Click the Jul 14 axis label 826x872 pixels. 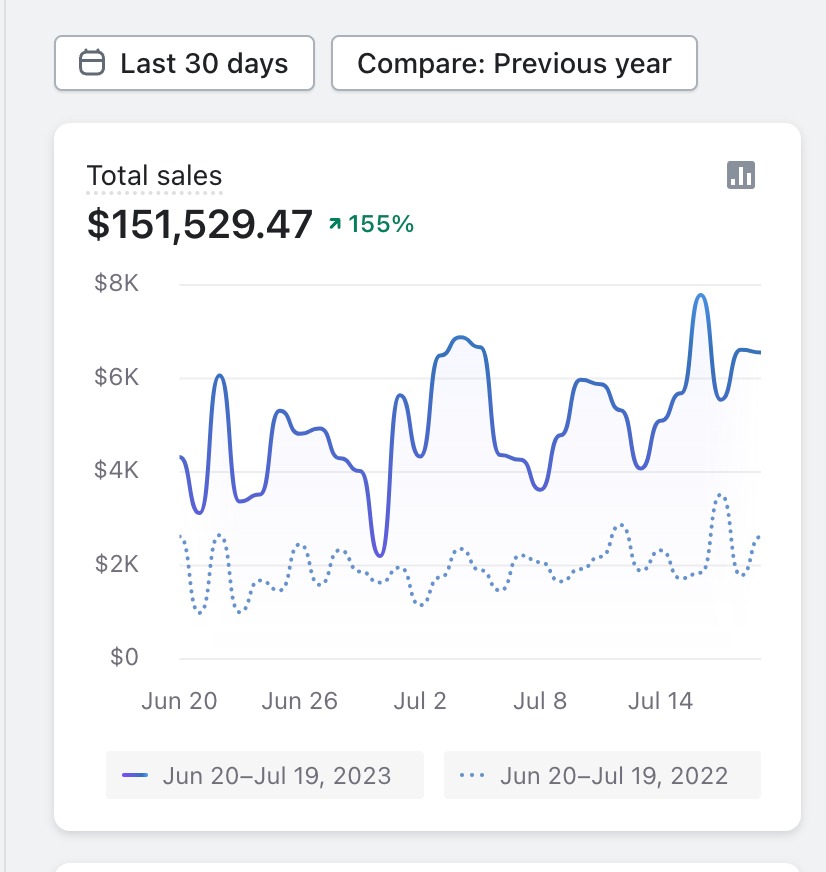(660, 701)
